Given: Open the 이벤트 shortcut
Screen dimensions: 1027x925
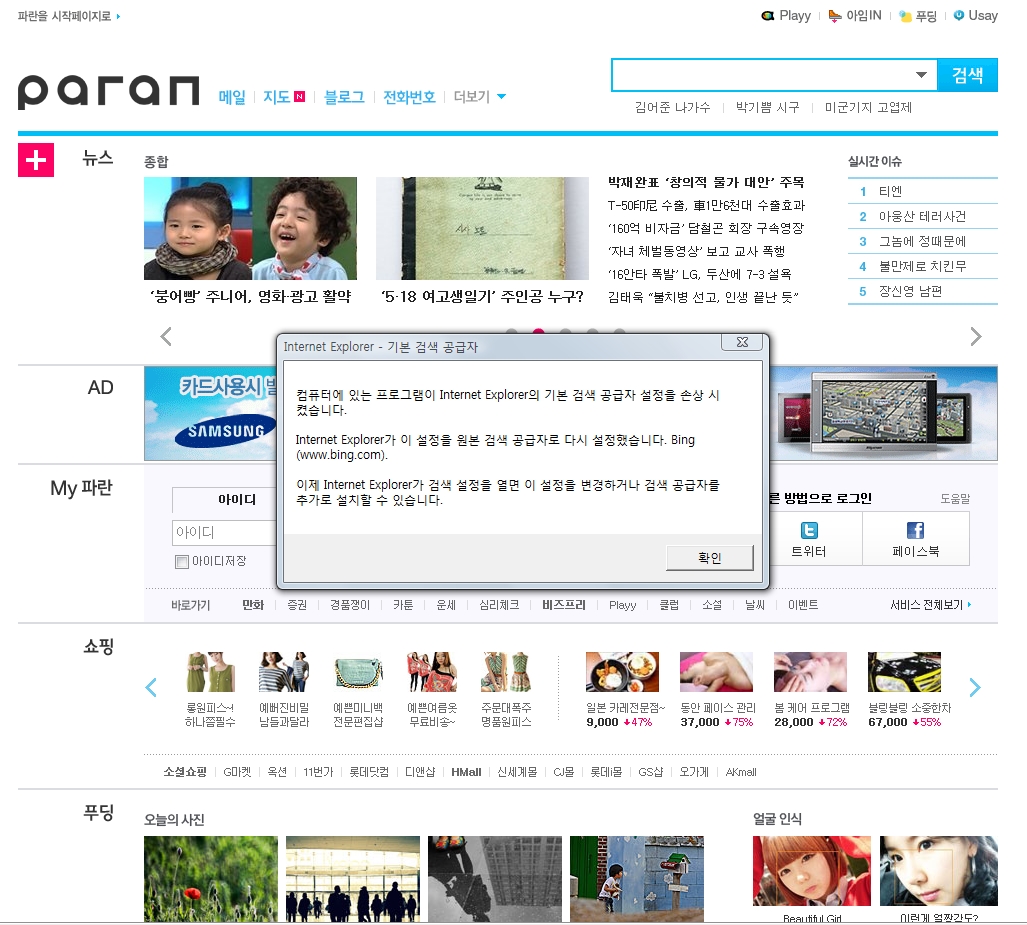Looking at the screenshot, I should 803,605.
